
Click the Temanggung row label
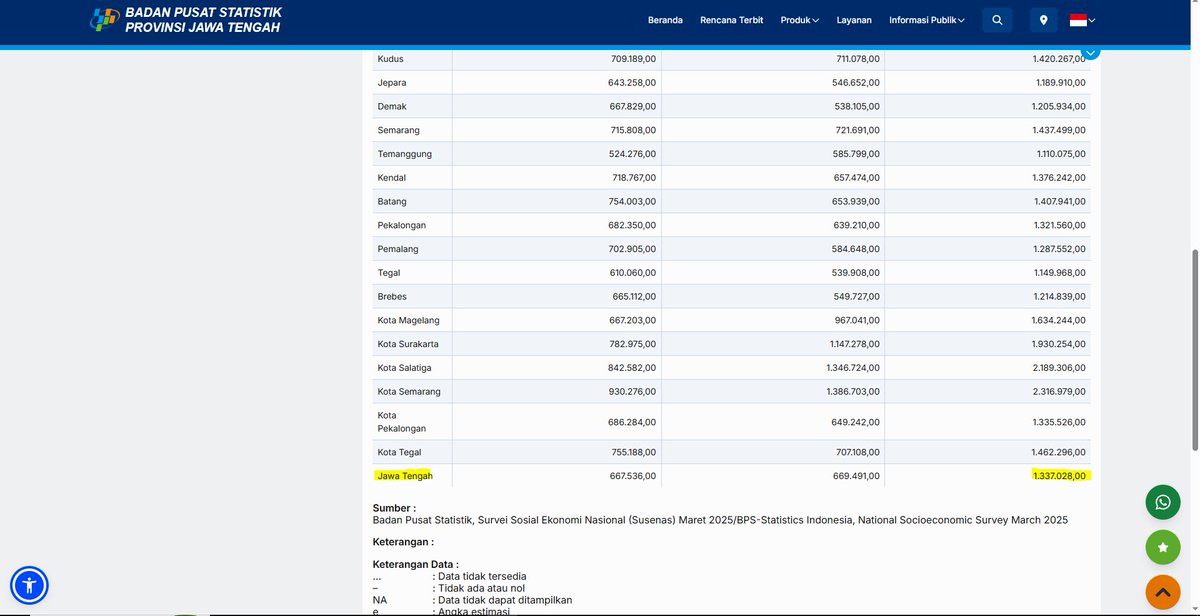click(x=404, y=154)
